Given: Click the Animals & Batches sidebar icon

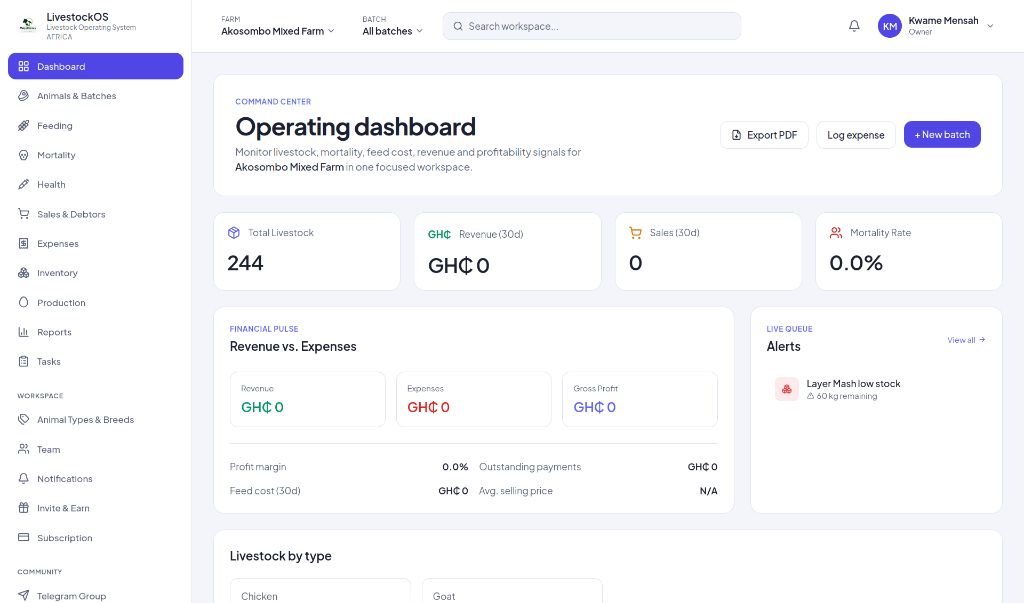Looking at the screenshot, I should click(24, 95).
